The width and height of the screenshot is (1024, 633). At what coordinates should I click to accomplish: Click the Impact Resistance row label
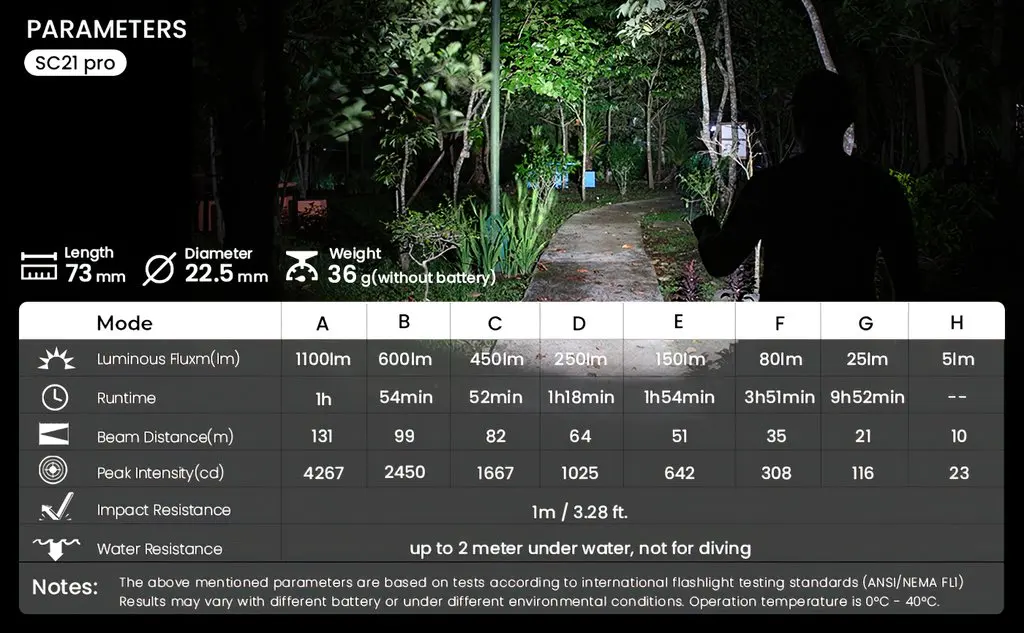[x=164, y=510]
